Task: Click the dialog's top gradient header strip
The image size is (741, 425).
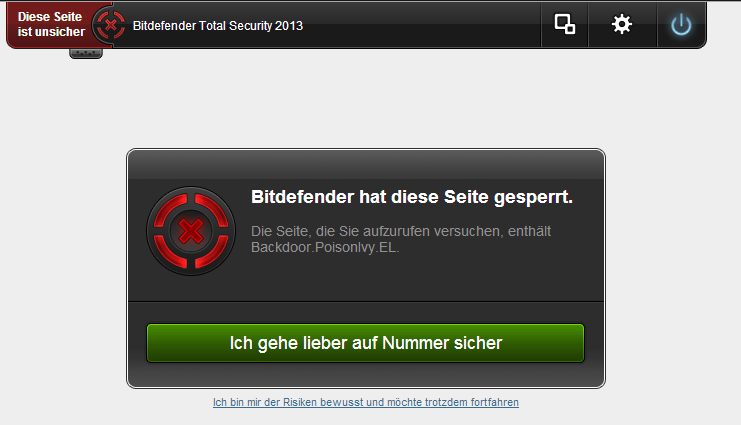Action: tap(366, 165)
